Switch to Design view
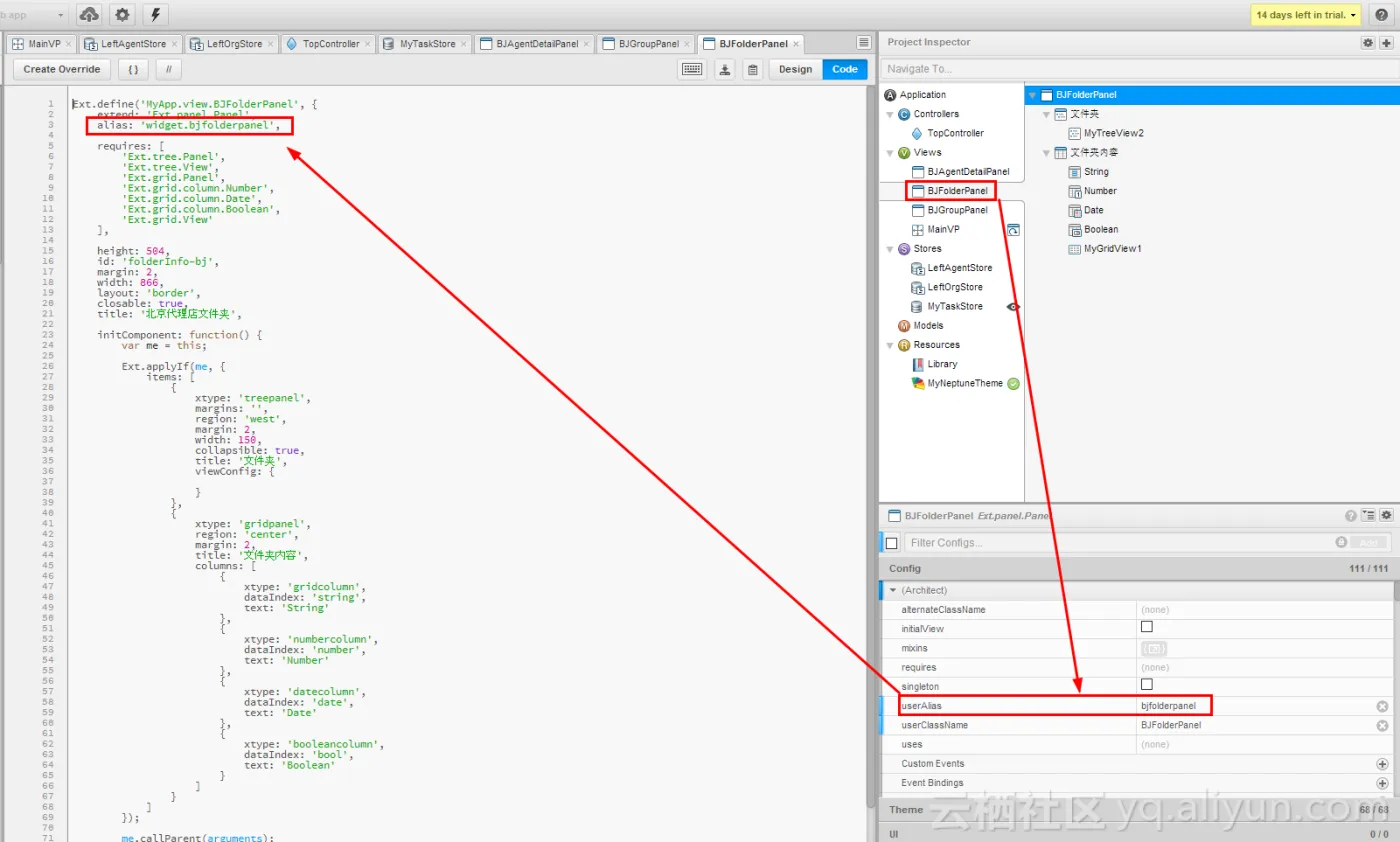1400x842 pixels. [795, 69]
